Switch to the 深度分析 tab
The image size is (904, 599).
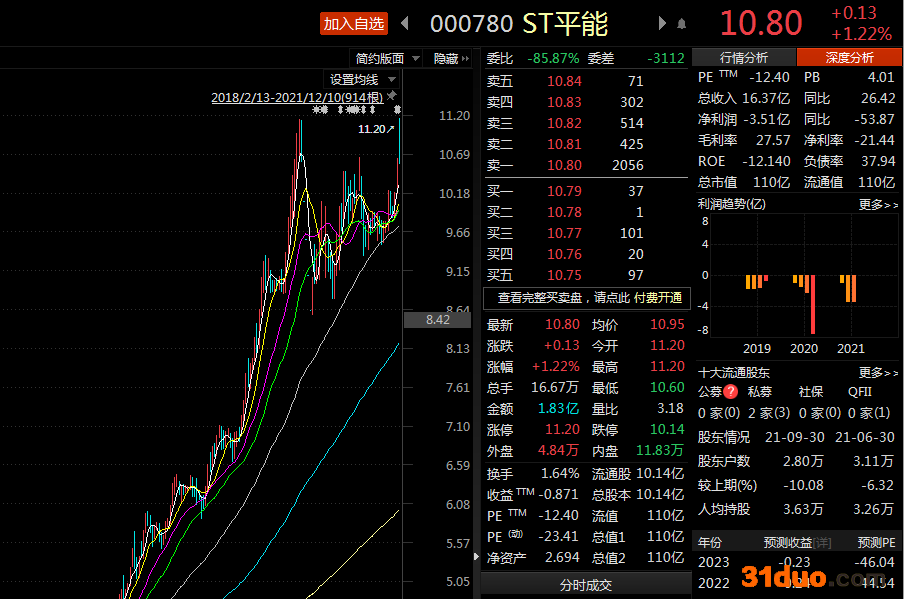[x=849, y=58]
